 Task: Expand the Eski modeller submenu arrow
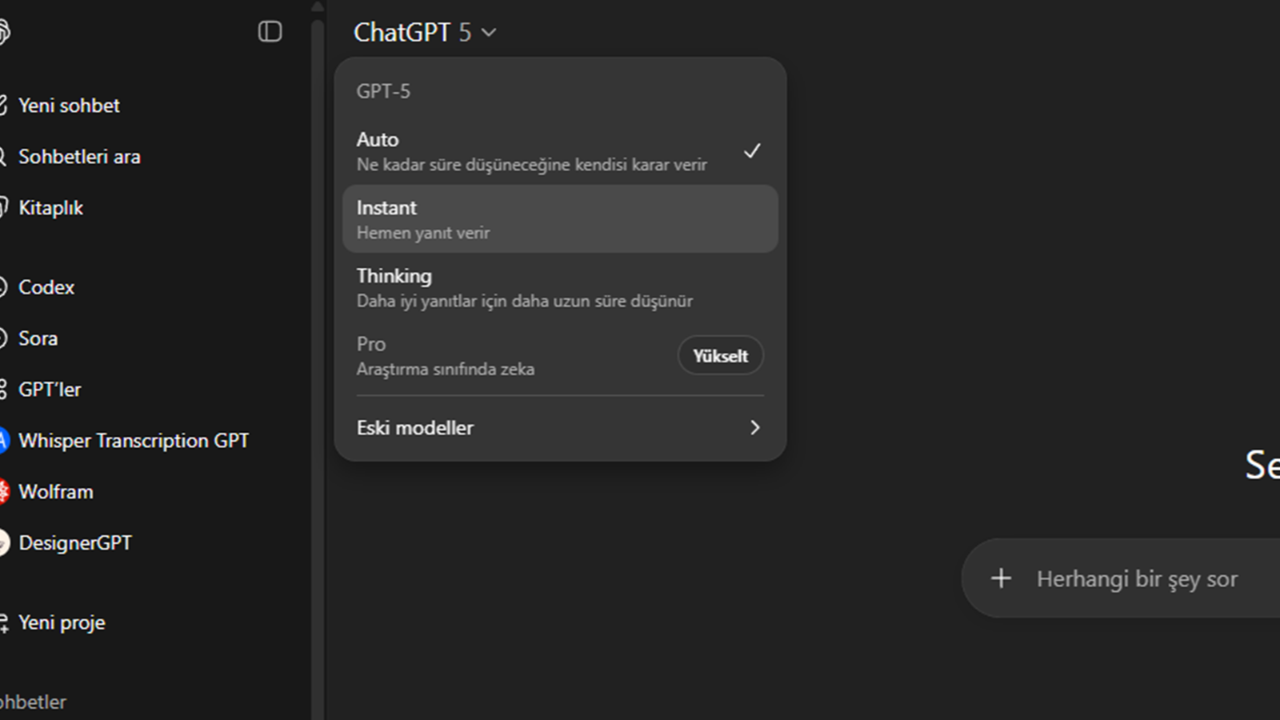coord(754,428)
